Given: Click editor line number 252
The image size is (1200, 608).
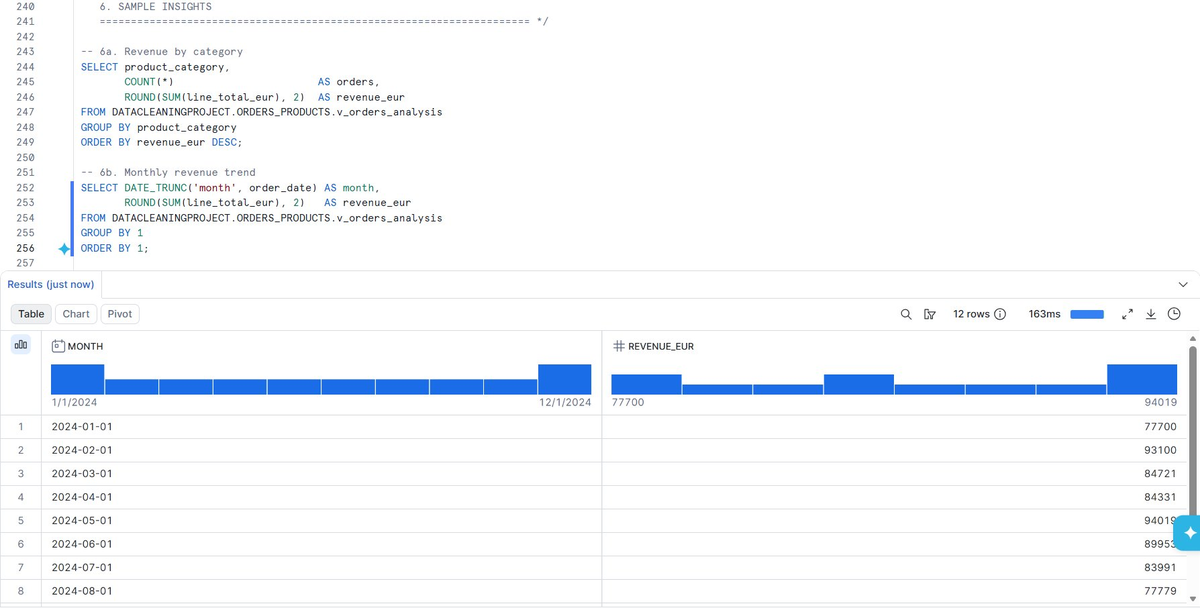Looking at the screenshot, I should [26, 187].
